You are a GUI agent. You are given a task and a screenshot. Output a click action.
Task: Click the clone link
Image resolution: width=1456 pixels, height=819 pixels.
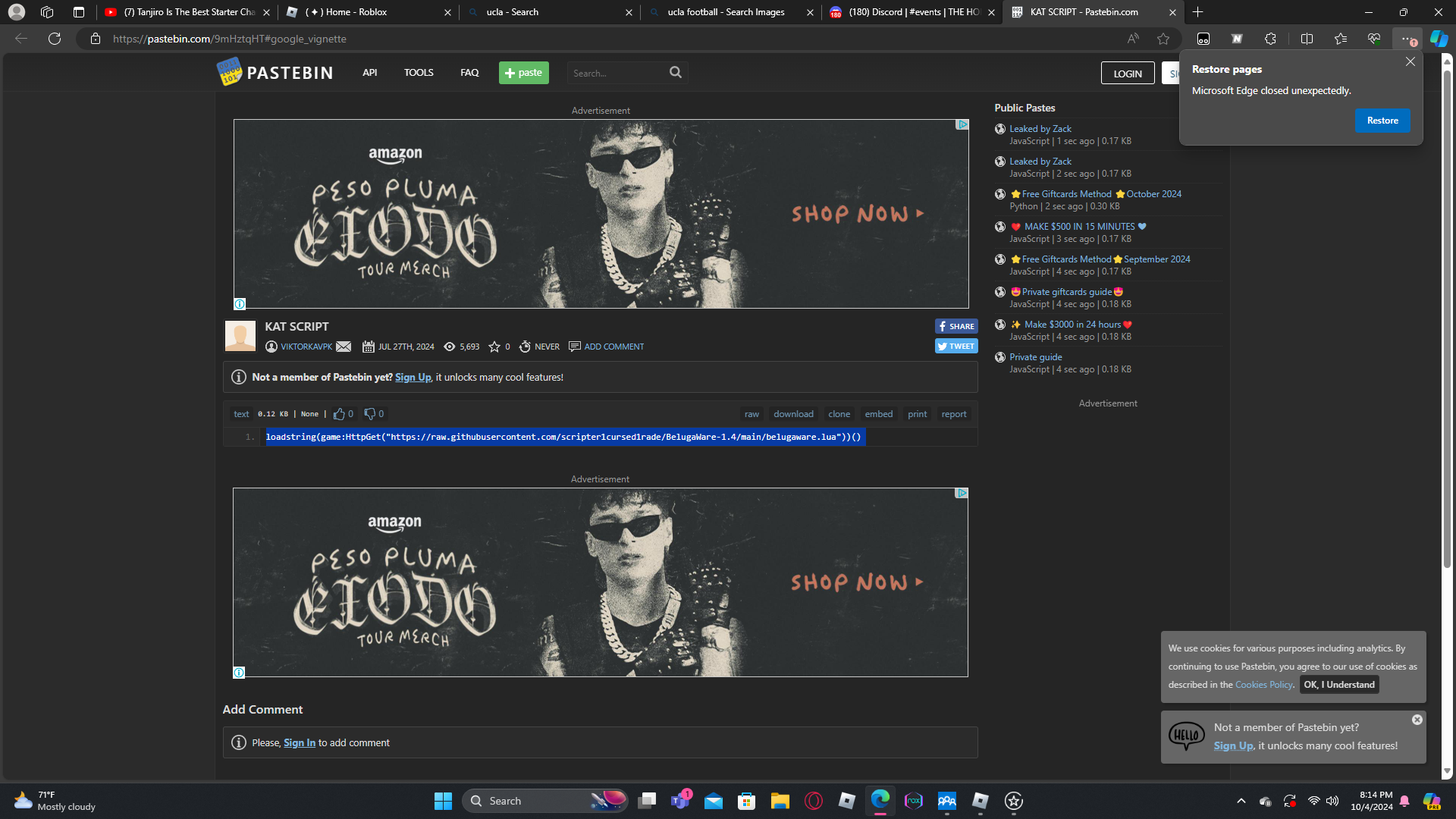point(839,414)
